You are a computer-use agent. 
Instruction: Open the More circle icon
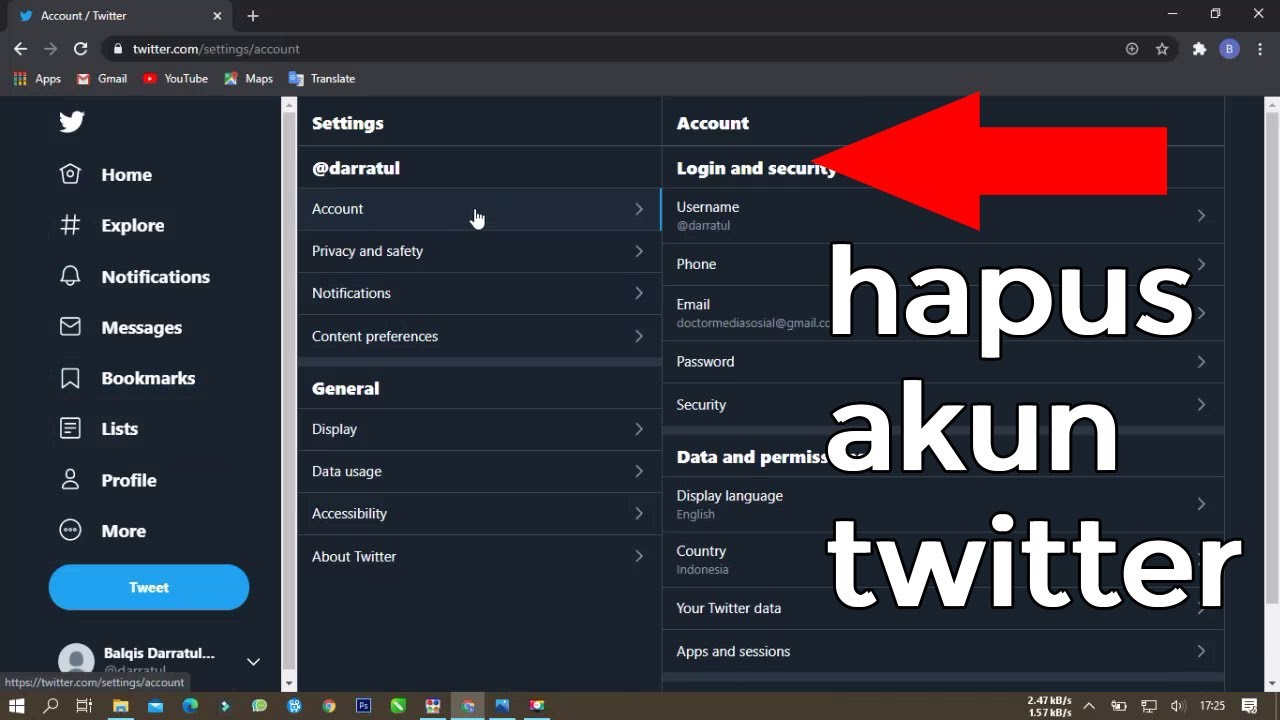click(70, 531)
